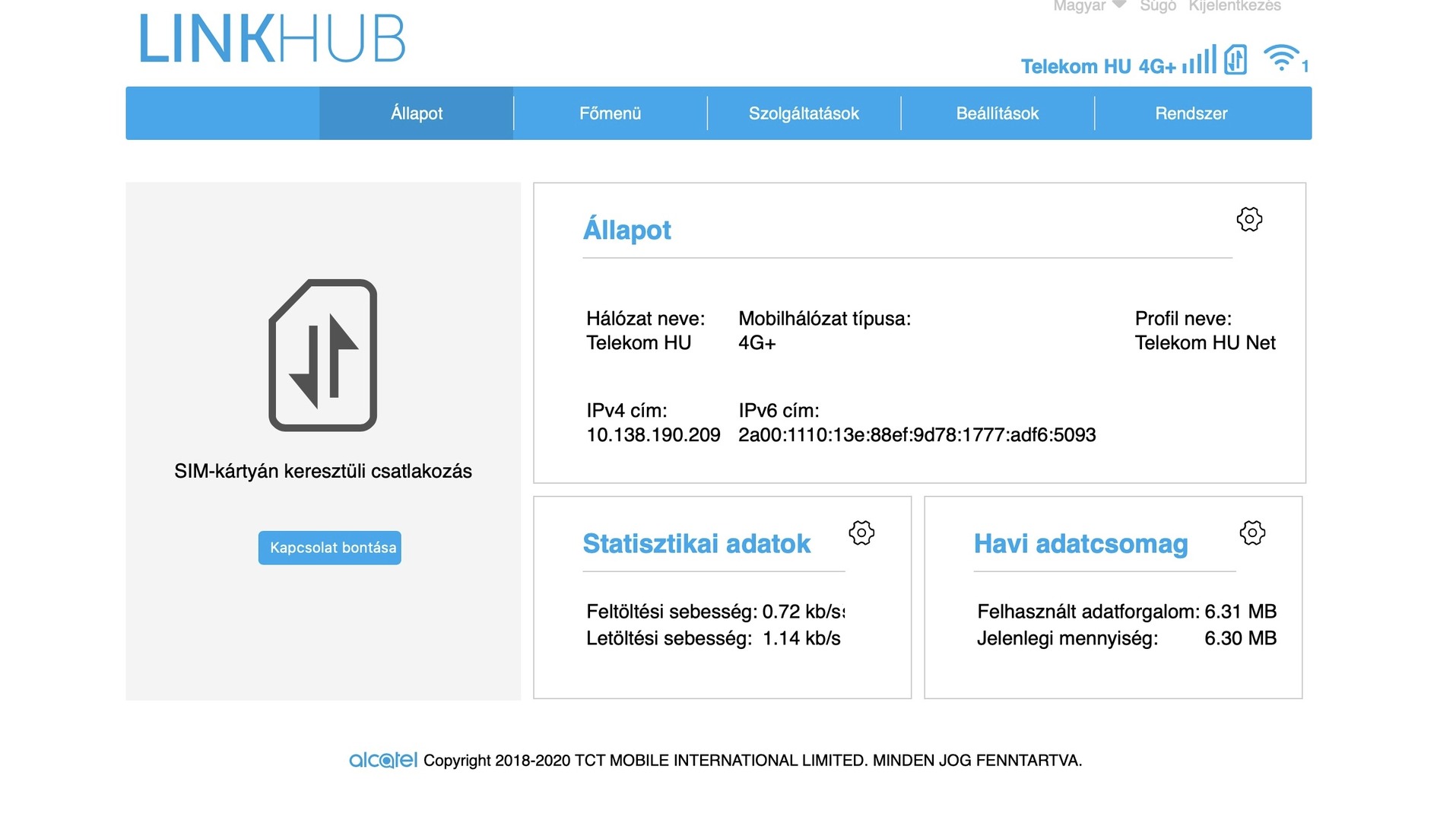The width and height of the screenshot is (1456, 833).
Task: Click the Kapcsolat bontása button
Action: click(330, 548)
